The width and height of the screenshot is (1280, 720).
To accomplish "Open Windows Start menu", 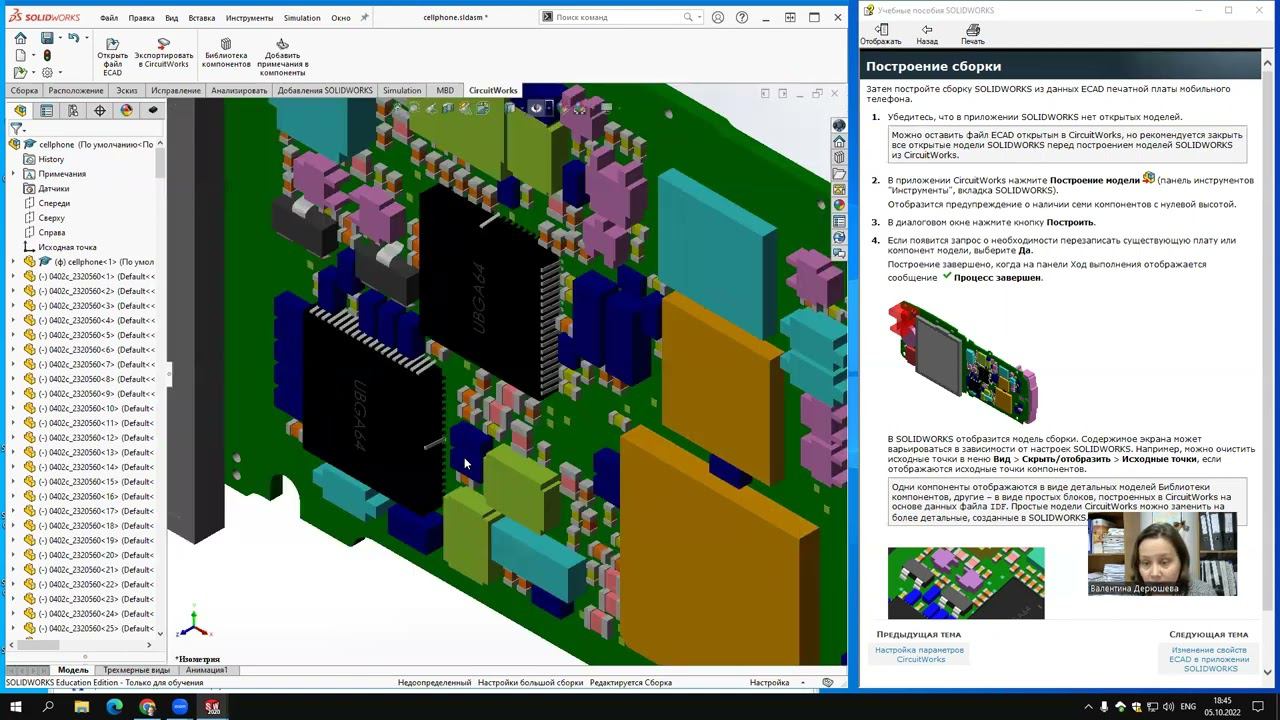I will (x=16, y=707).
